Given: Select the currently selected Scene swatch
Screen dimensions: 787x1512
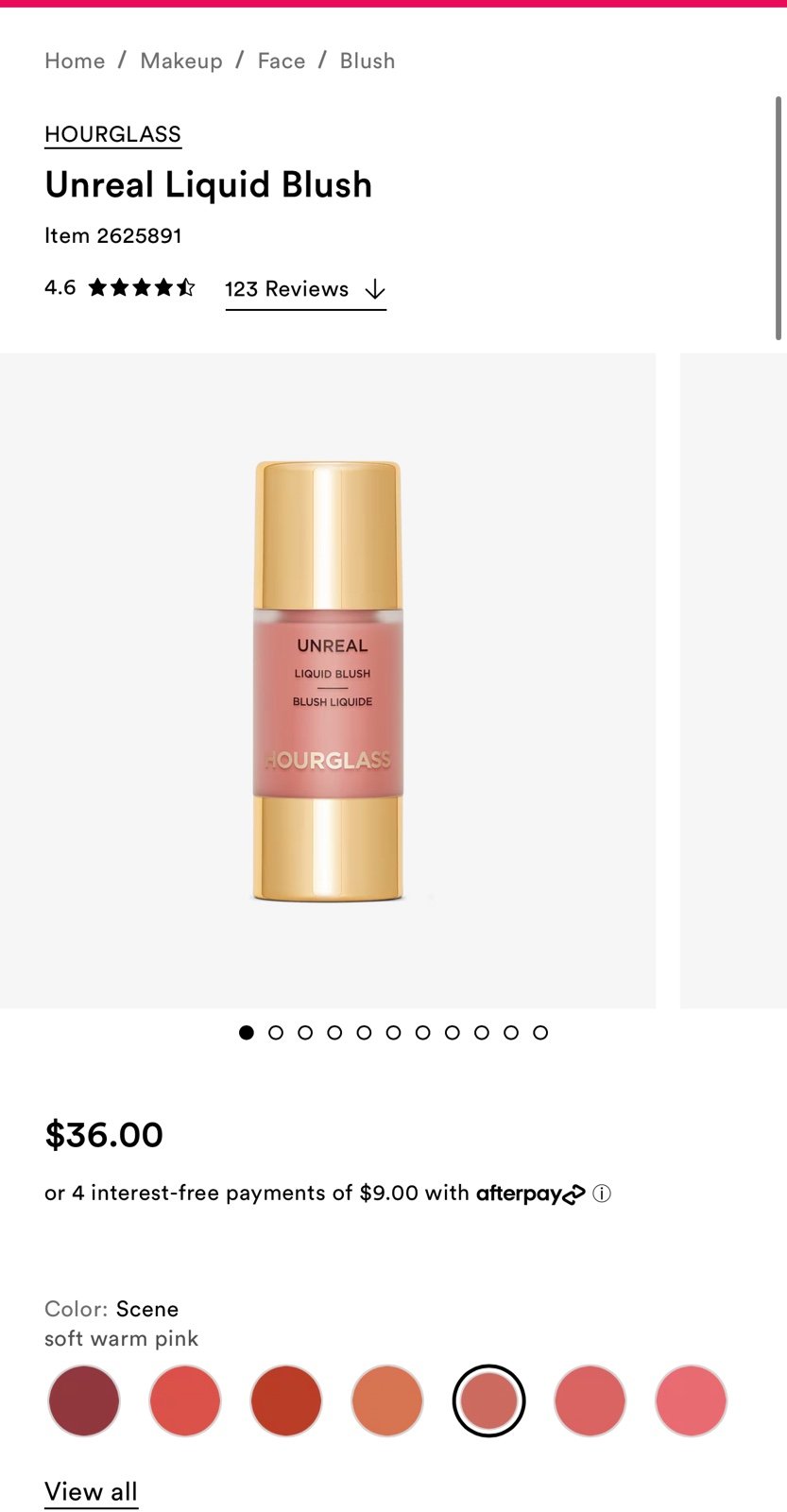Looking at the screenshot, I should [488, 1400].
